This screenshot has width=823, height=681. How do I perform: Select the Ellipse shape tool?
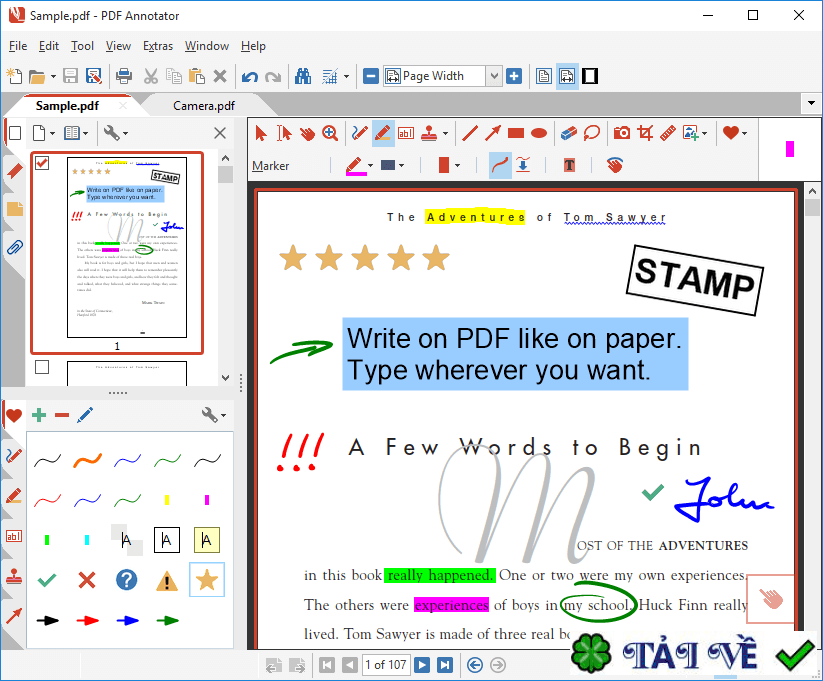(539, 133)
